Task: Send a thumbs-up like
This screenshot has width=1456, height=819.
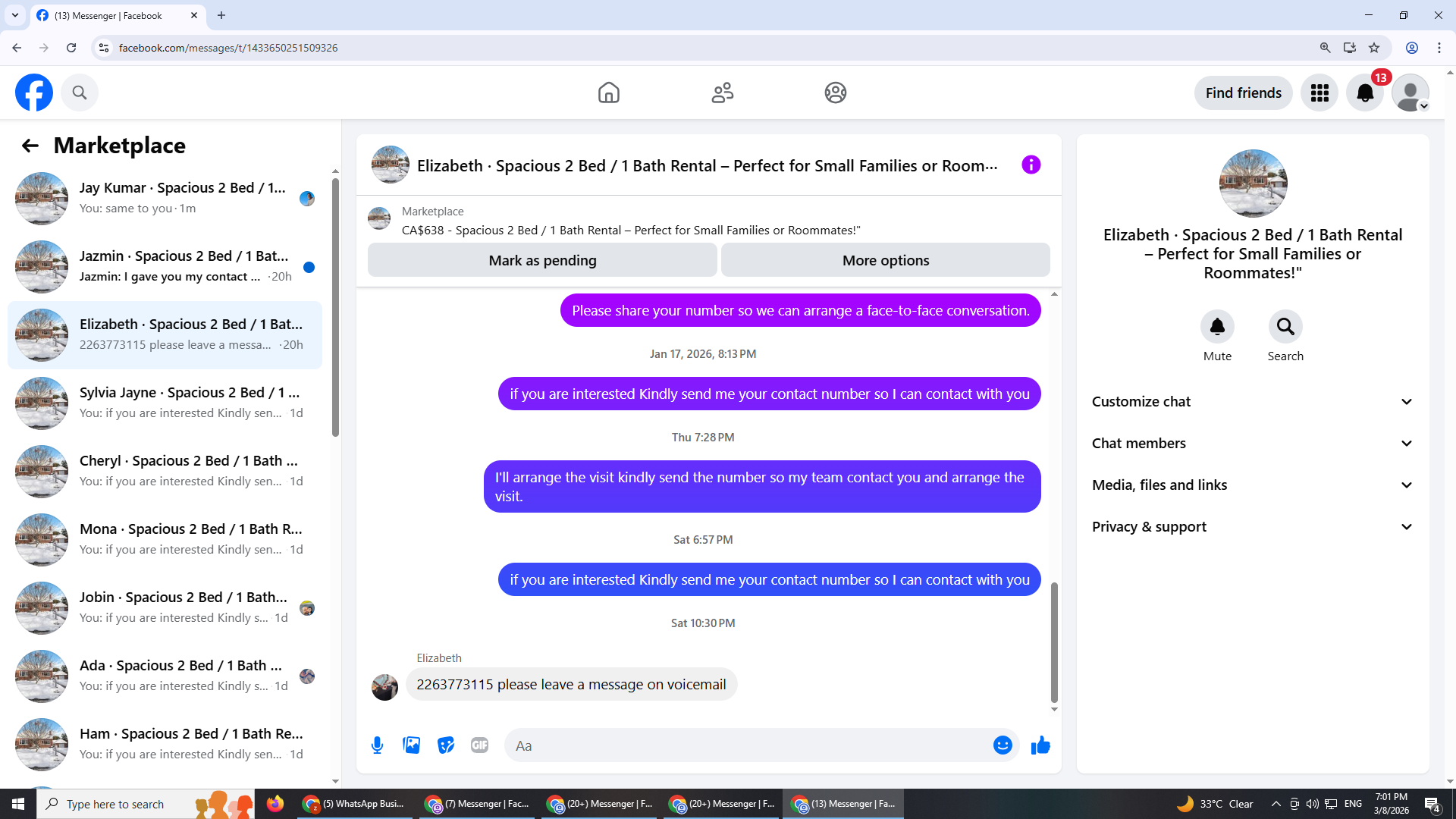Action: [x=1040, y=745]
